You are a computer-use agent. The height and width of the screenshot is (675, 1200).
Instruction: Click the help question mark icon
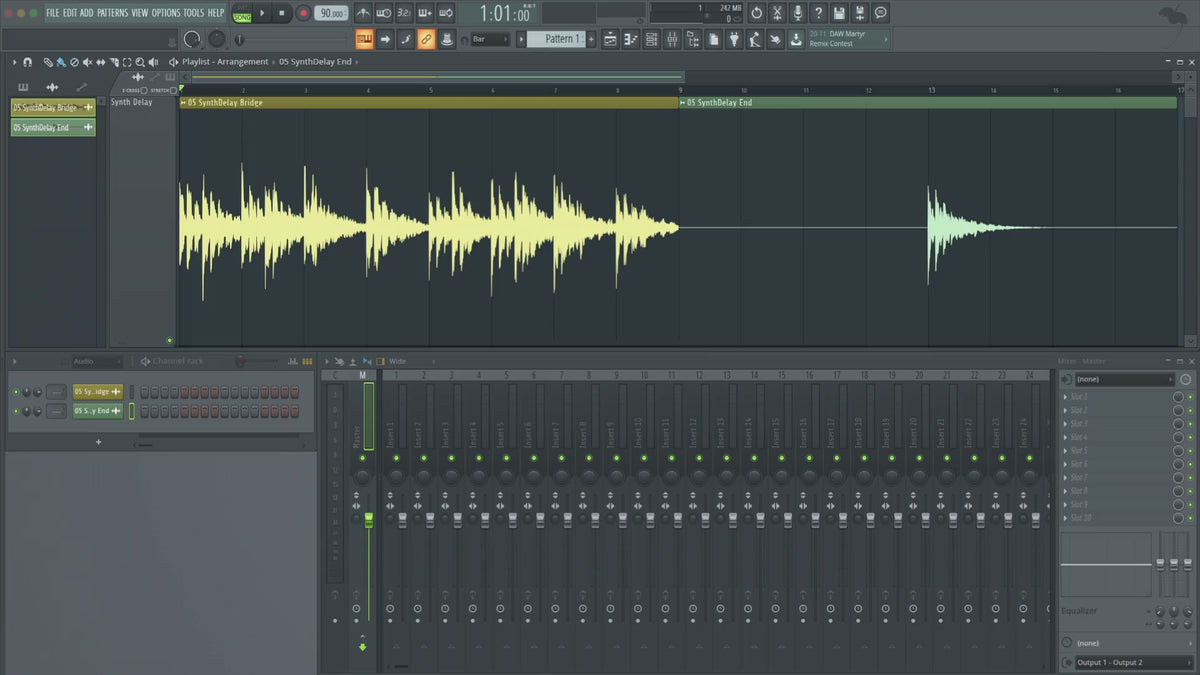(x=818, y=13)
